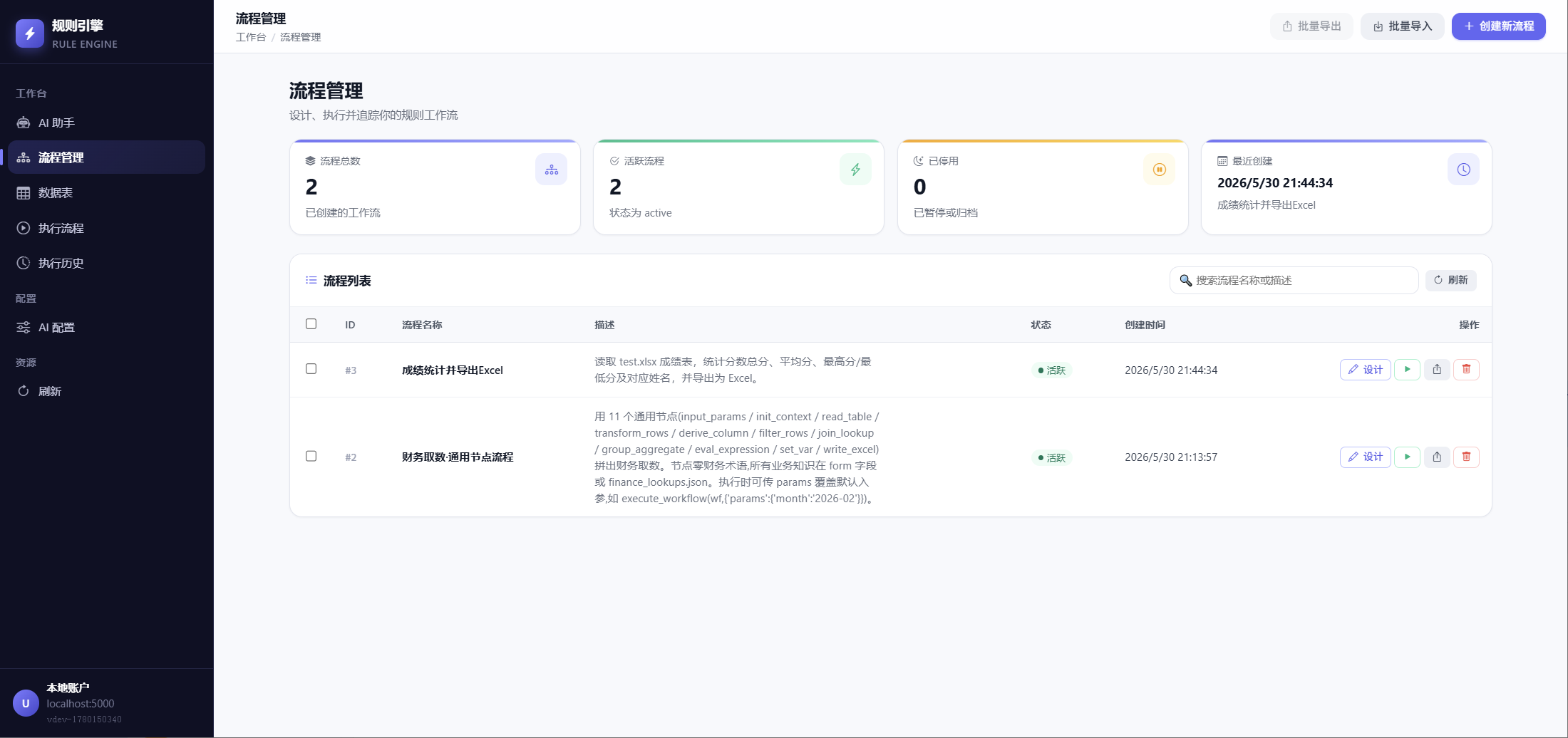Click the 创建时间 column header

[x=1145, y=325]
